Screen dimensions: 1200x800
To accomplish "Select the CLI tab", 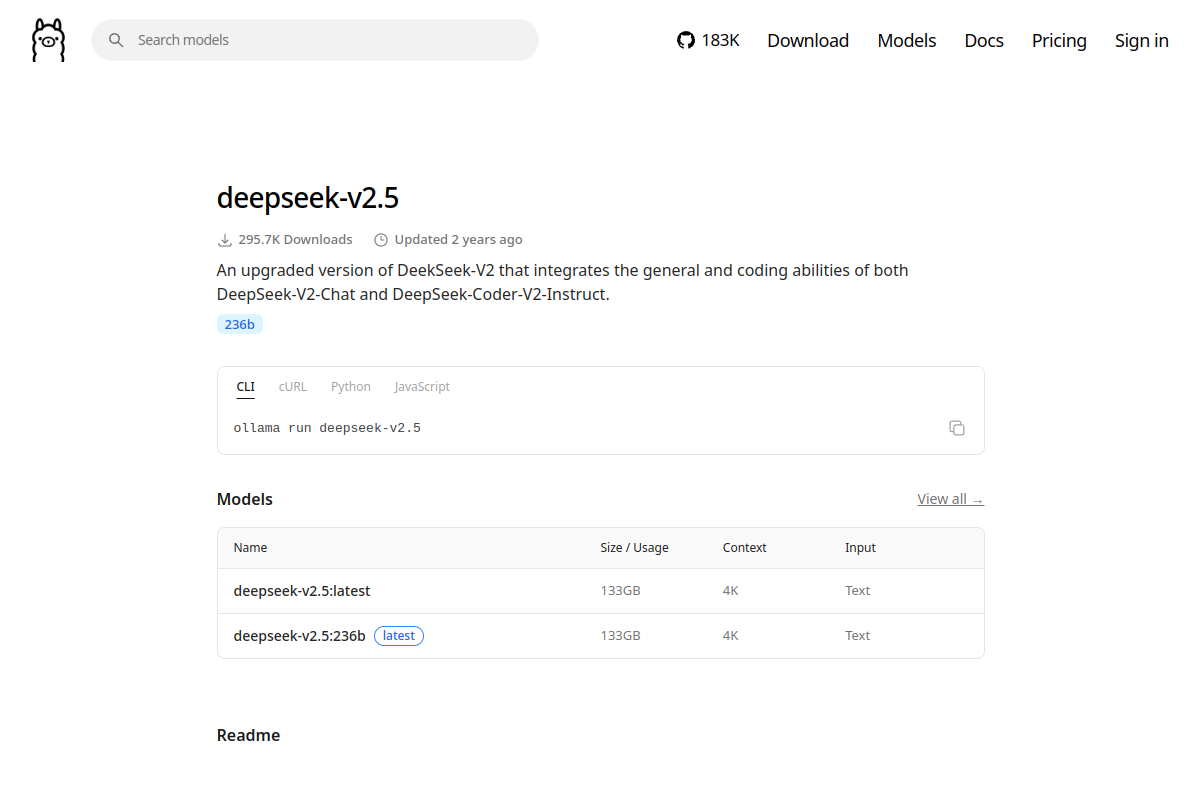I will 246,387.
